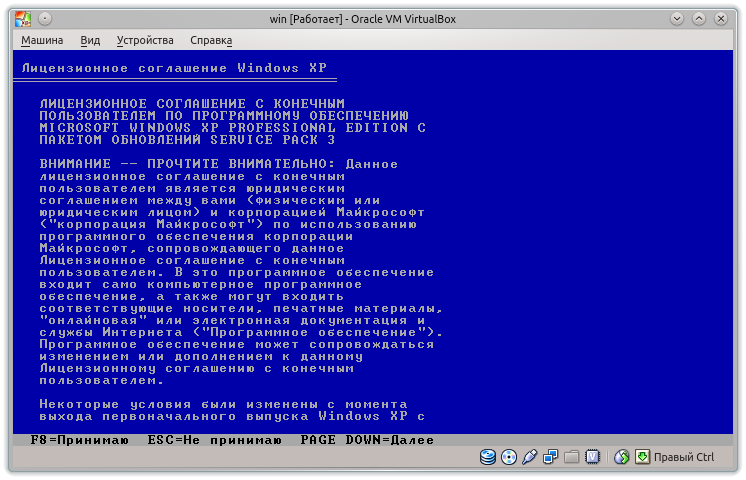Click the hard disk activity indicator icon
Screen dimensions: 746x480
(x=488, y=457)
